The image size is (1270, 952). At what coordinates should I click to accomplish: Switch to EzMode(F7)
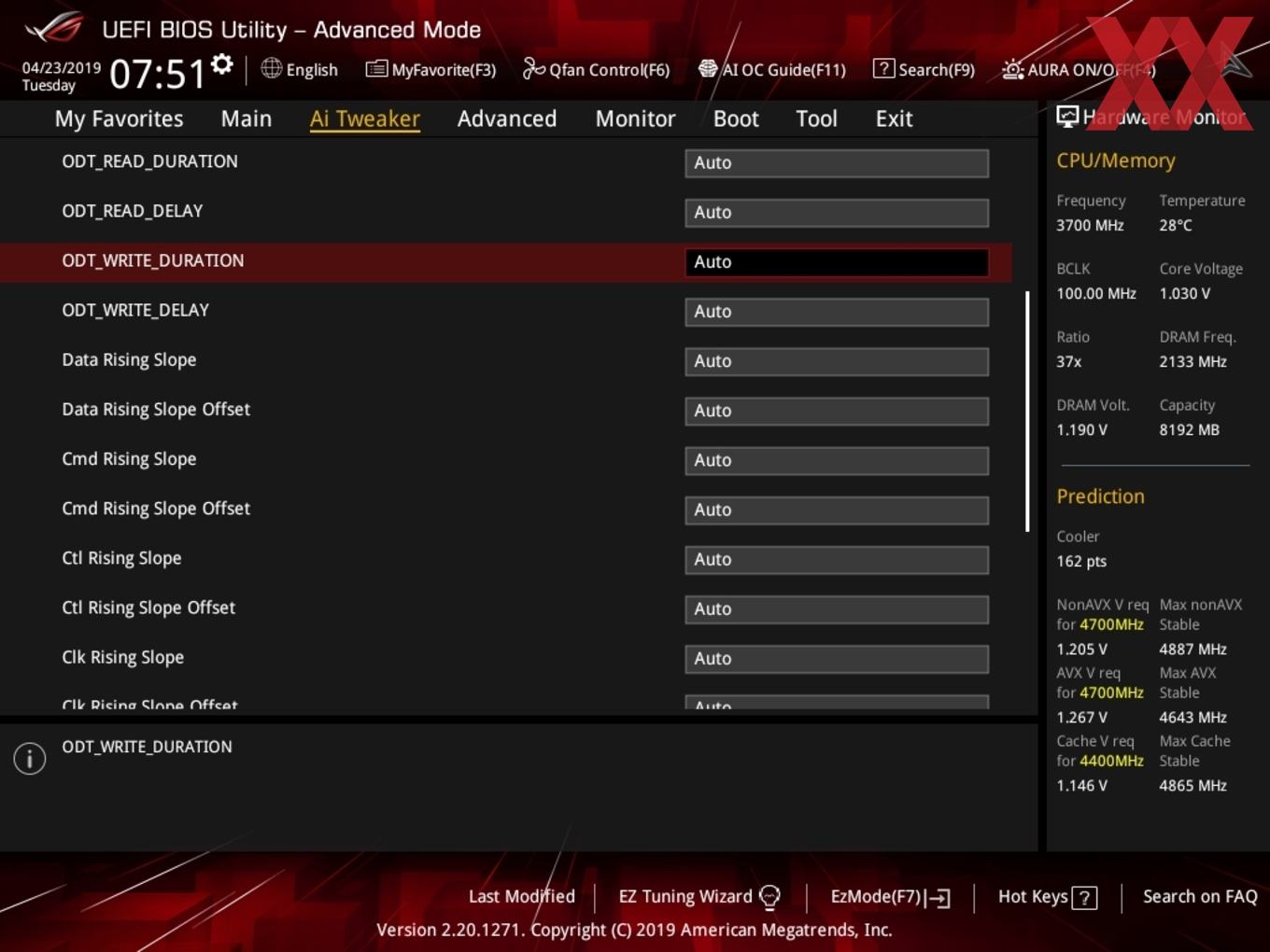click(890, 897)
